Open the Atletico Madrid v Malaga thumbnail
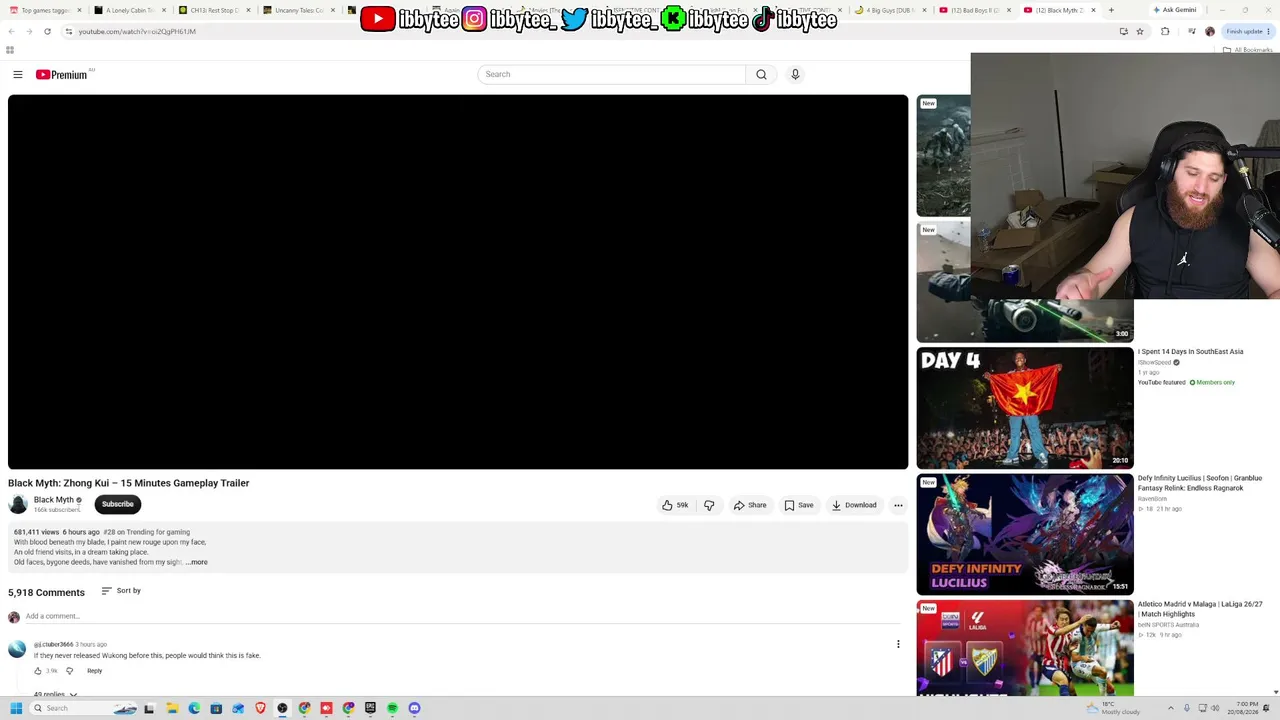1280x720 pixels. pos(1025,648)
